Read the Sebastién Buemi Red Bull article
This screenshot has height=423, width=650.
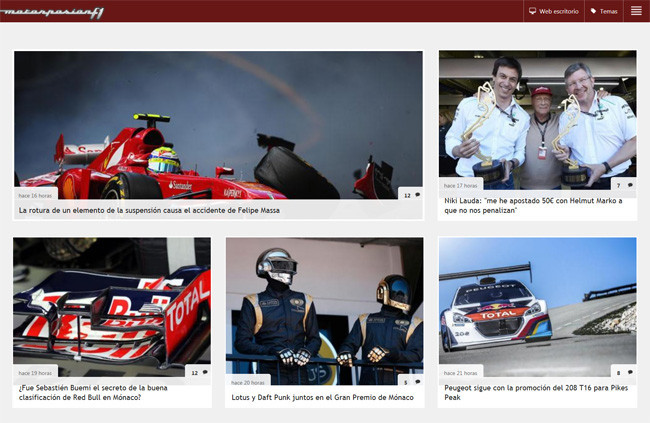pos(93,392)
